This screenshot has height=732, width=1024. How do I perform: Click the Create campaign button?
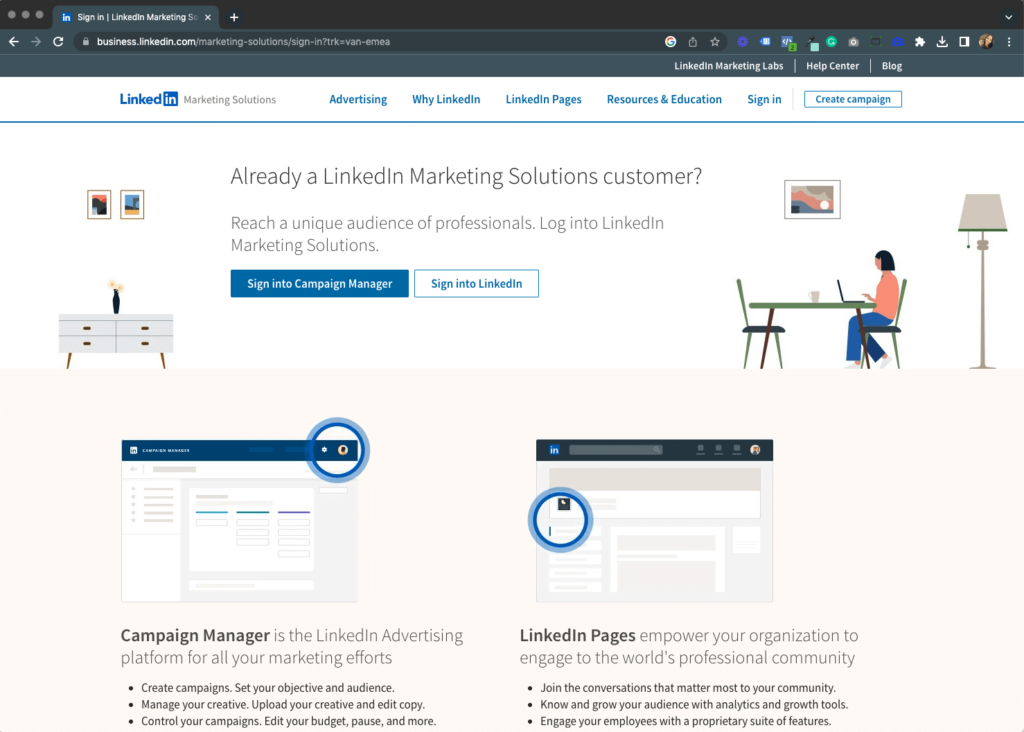tap(853, 99)
